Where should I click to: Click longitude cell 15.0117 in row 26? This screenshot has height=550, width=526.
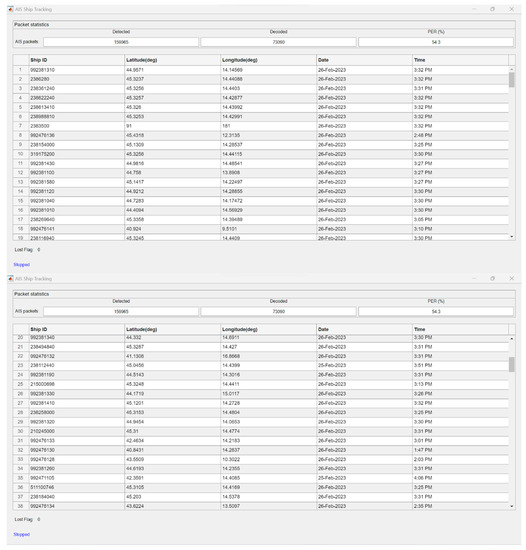click(x=268, y=394)
